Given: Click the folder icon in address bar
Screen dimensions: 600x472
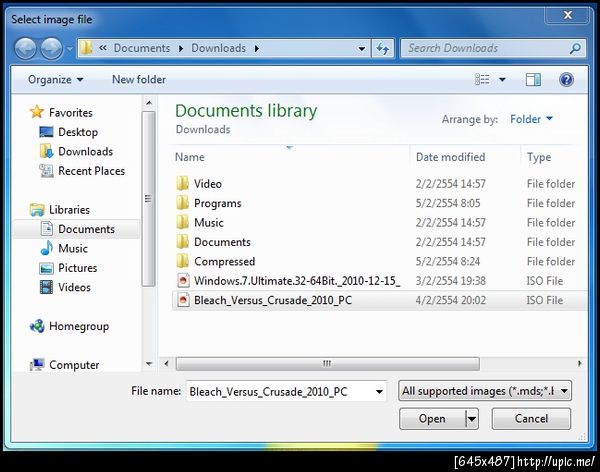Looking at the screenshot, I should click(87, 48).
